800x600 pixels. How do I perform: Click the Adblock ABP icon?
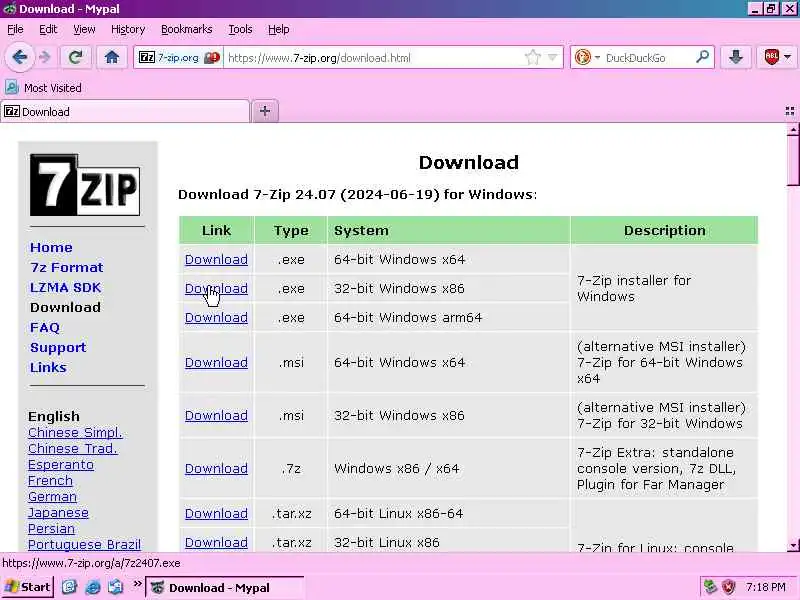[771, 57]
